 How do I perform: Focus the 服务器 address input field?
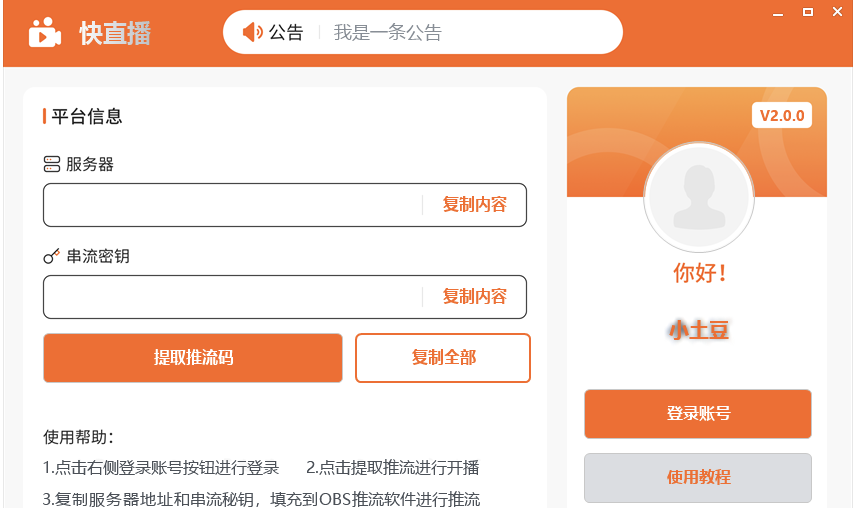232,205
